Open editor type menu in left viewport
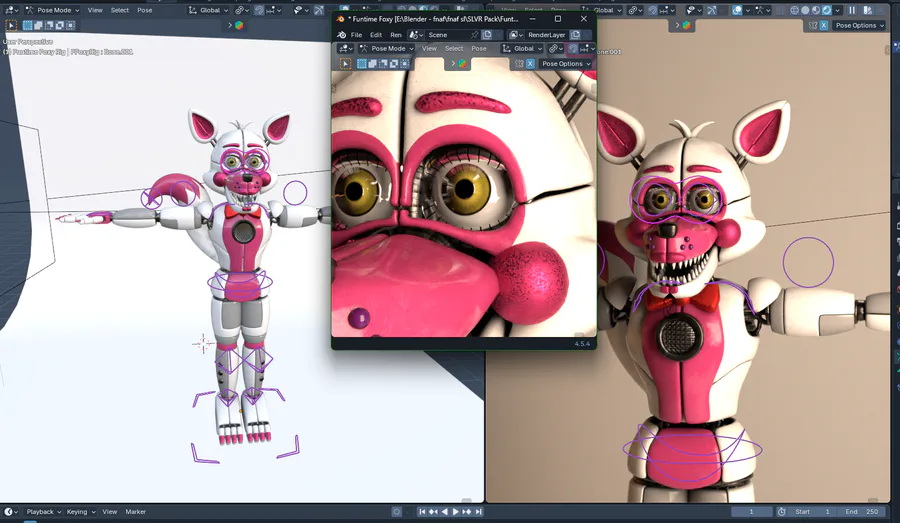Screen dimensions: 900x523 11,10
